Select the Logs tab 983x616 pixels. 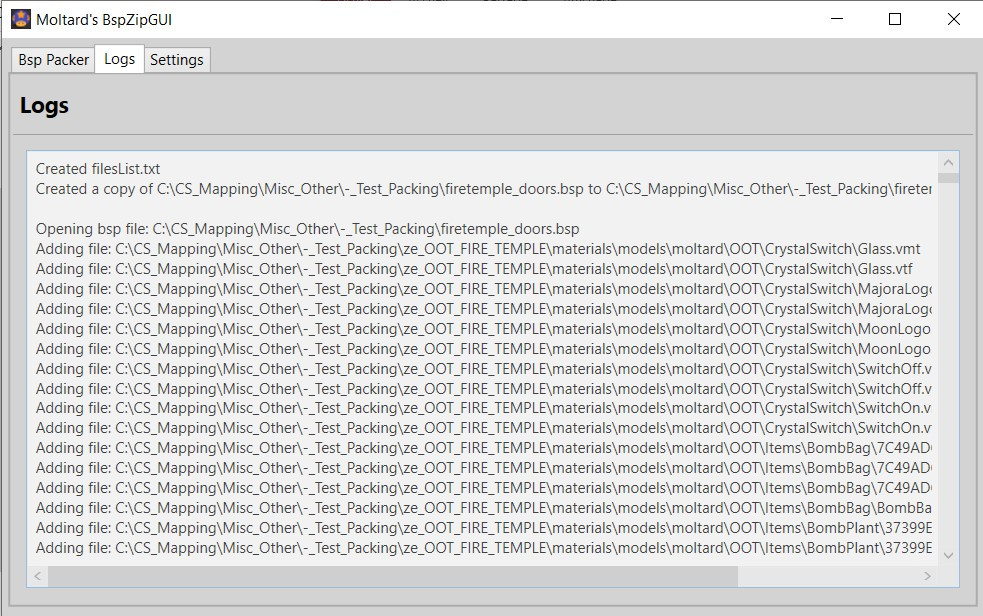119,59
